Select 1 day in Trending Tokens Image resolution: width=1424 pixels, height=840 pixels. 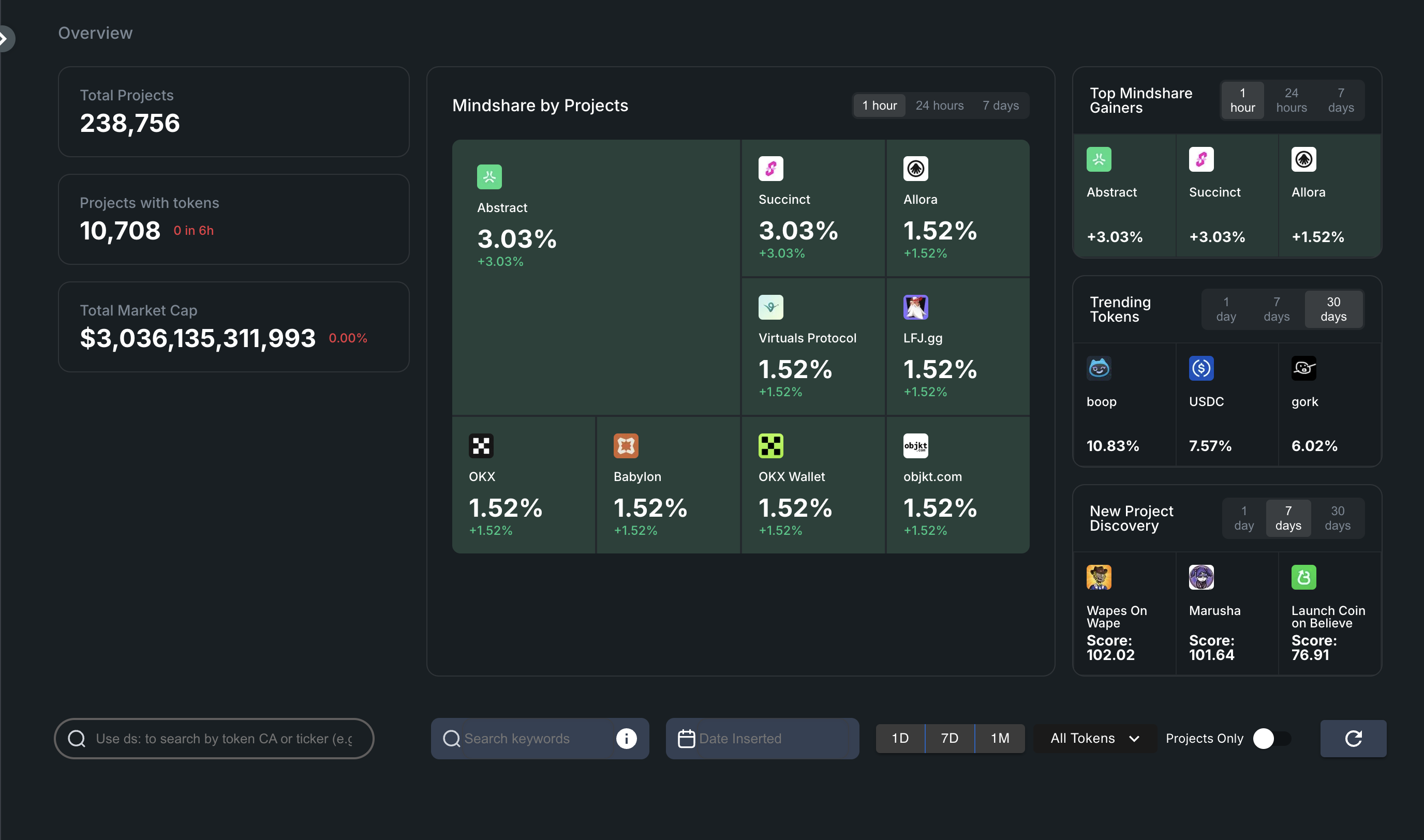[1226, 309]
